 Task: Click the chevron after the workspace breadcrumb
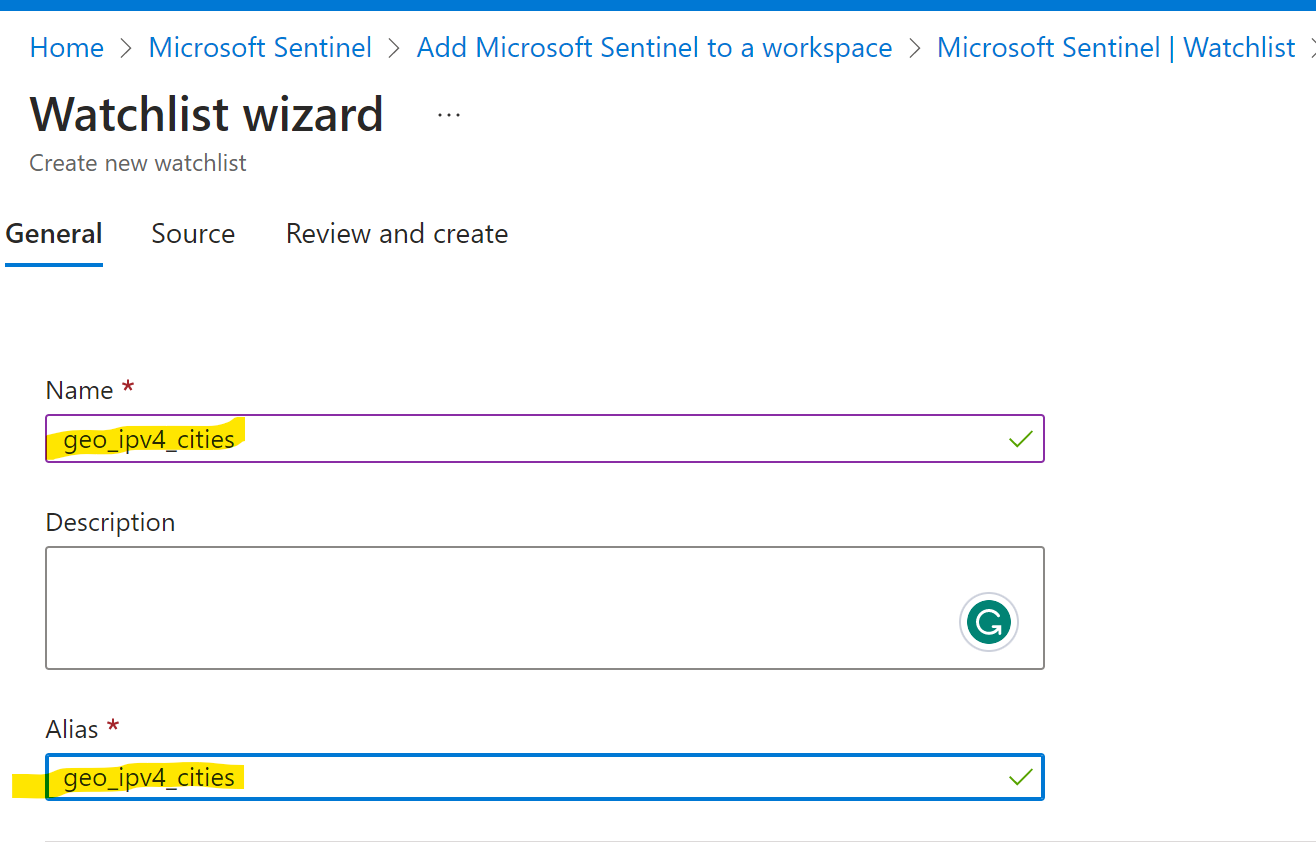tap(914, 47)
